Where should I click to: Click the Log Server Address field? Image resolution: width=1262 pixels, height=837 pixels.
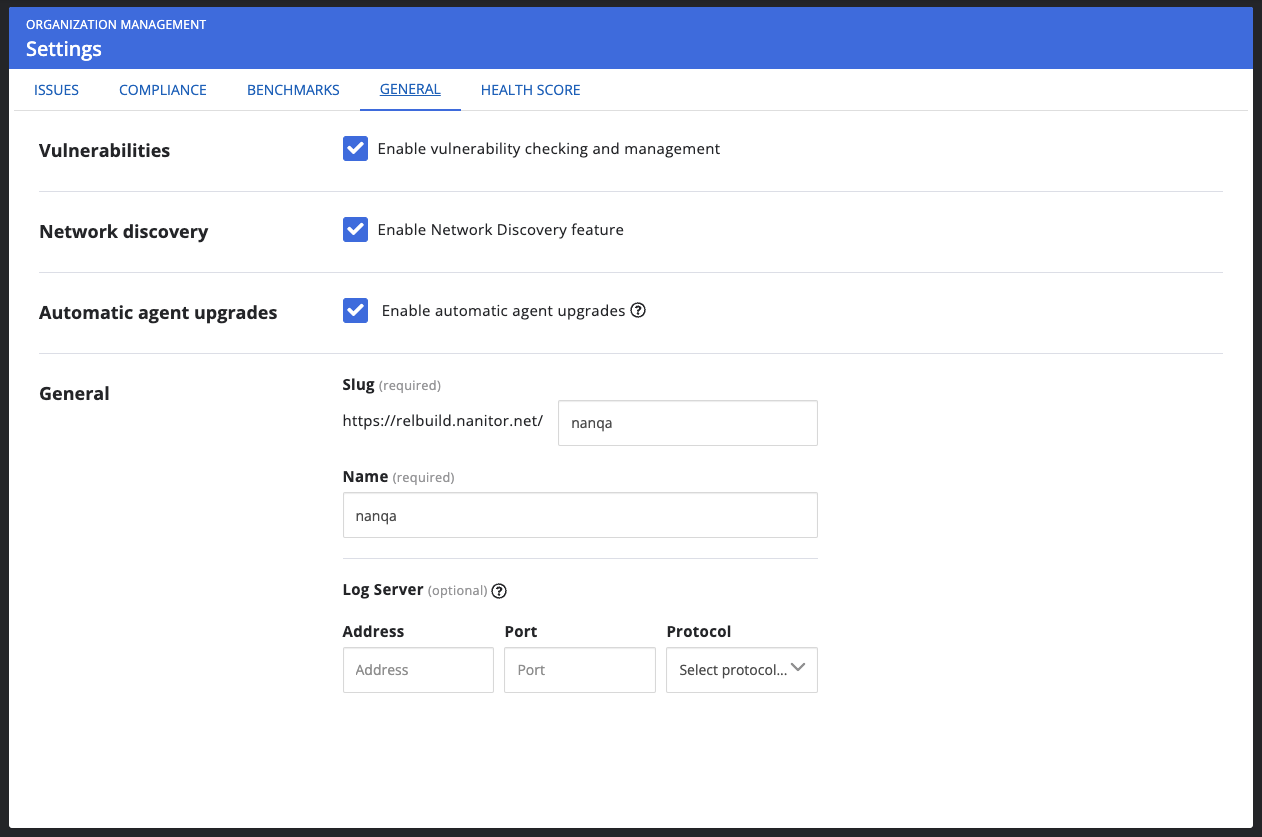pyautogui.click(x=418, y=670)
